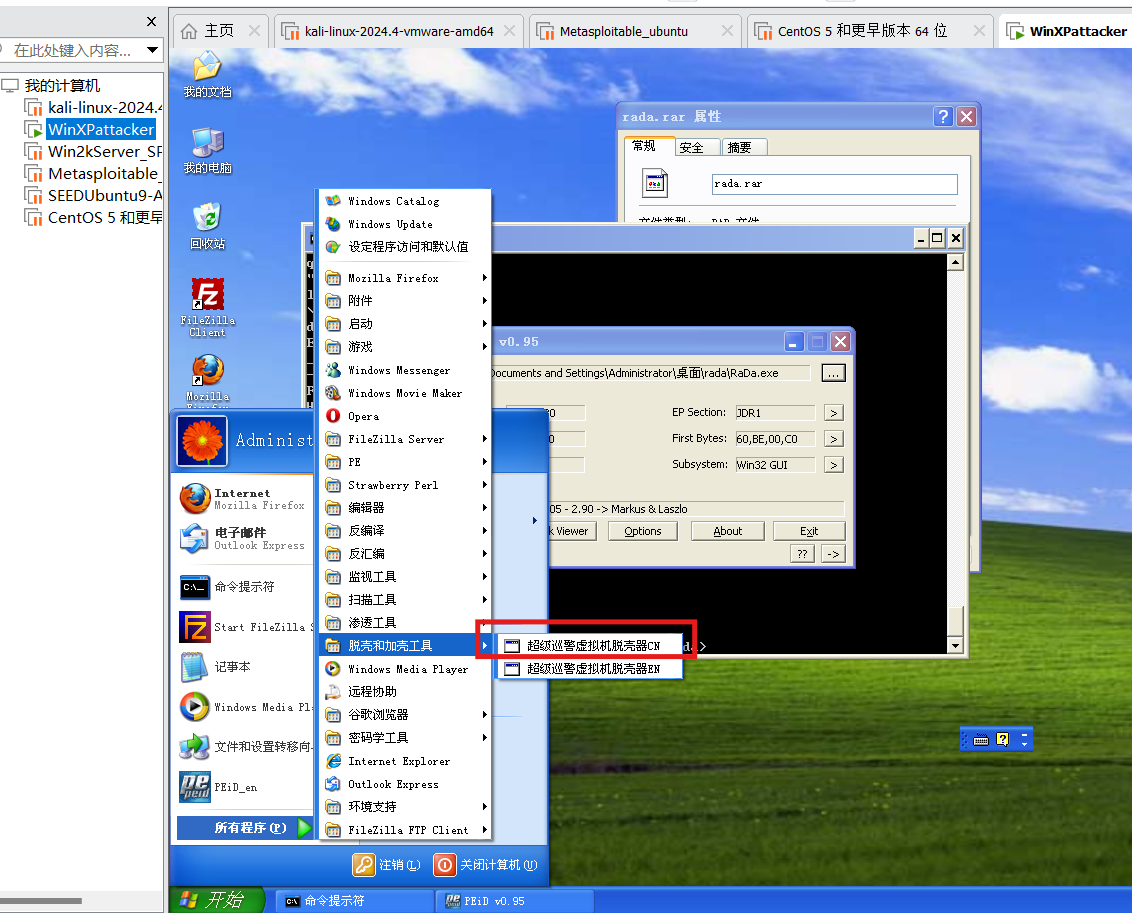Click command prompt scrollbar up arrow
The width and height of the screenshot is (1132, 913).
(x=955, y=262)
